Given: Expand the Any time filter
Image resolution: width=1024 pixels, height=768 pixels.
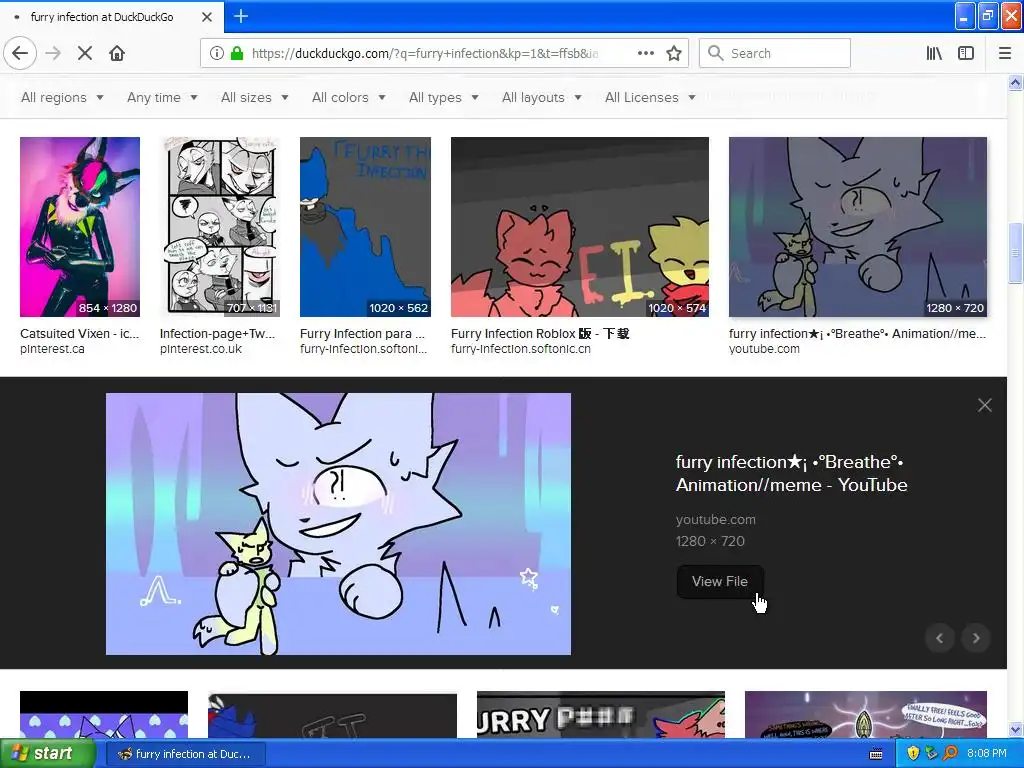Looking at the screenshot, I should point(162,97).
